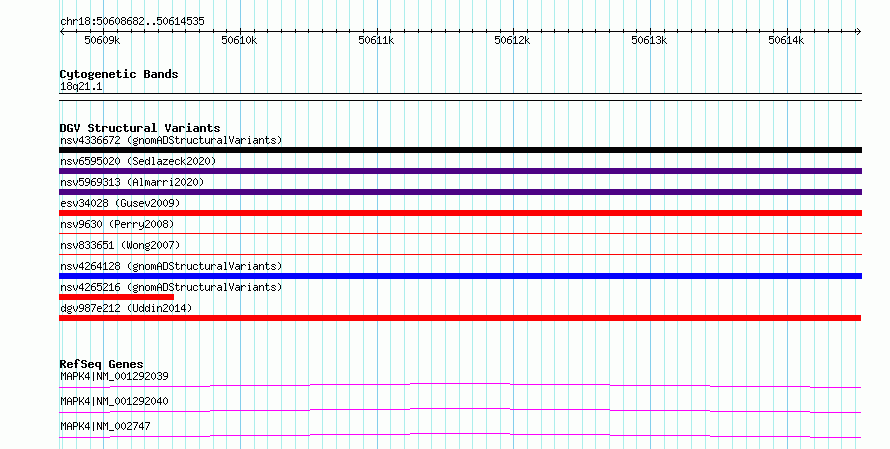The height and width of the screenshot is (449, 890).
Task: Click the short red nsv4265216 variant bar
Action: pyautogui.click(x=116, y=297)
